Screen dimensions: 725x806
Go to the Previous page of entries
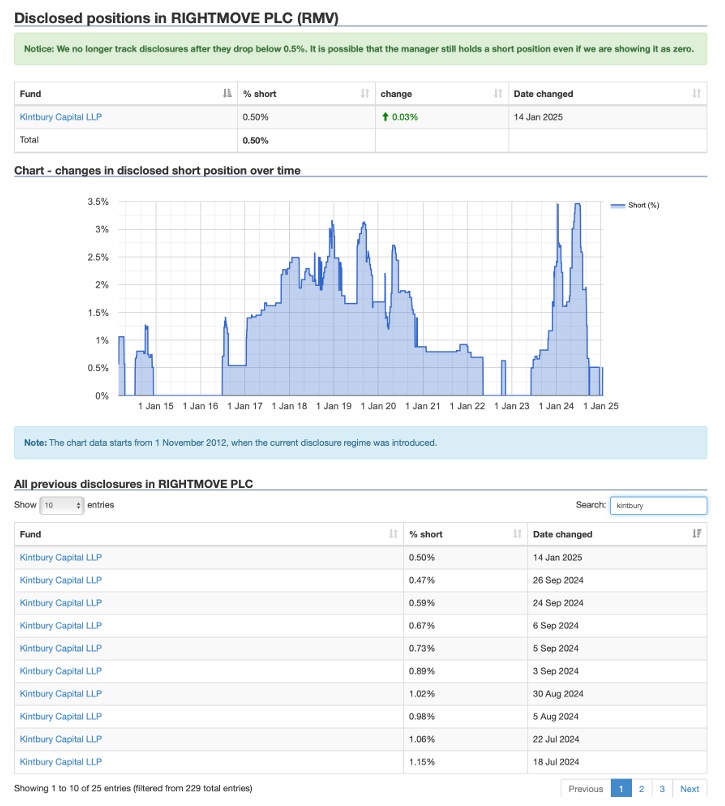pyautogui.click(x=586, y=789)
